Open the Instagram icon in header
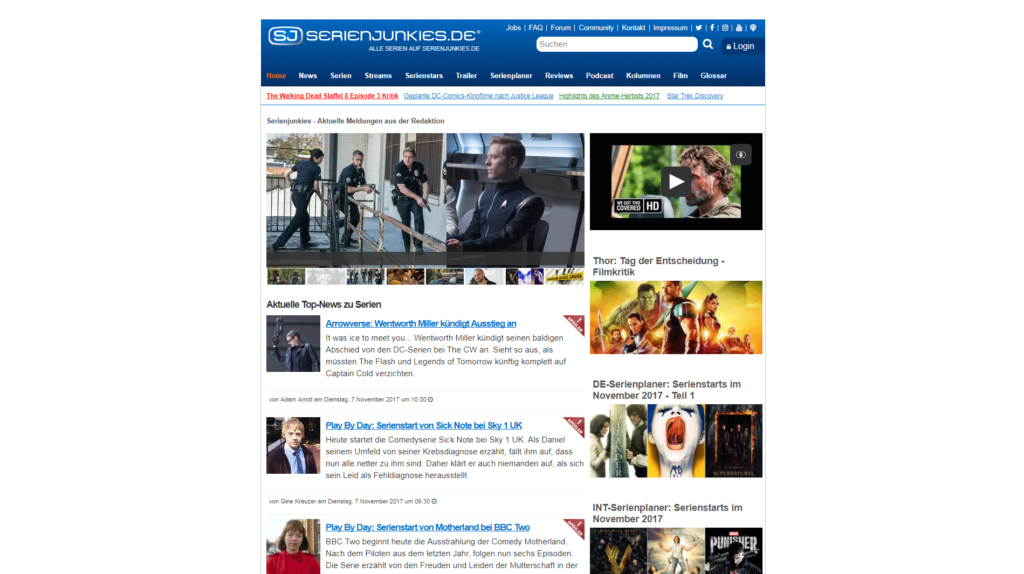Image resolution: width=1024 pixels, height=574 pixels. pyautogui.click(x=725, y=28)
